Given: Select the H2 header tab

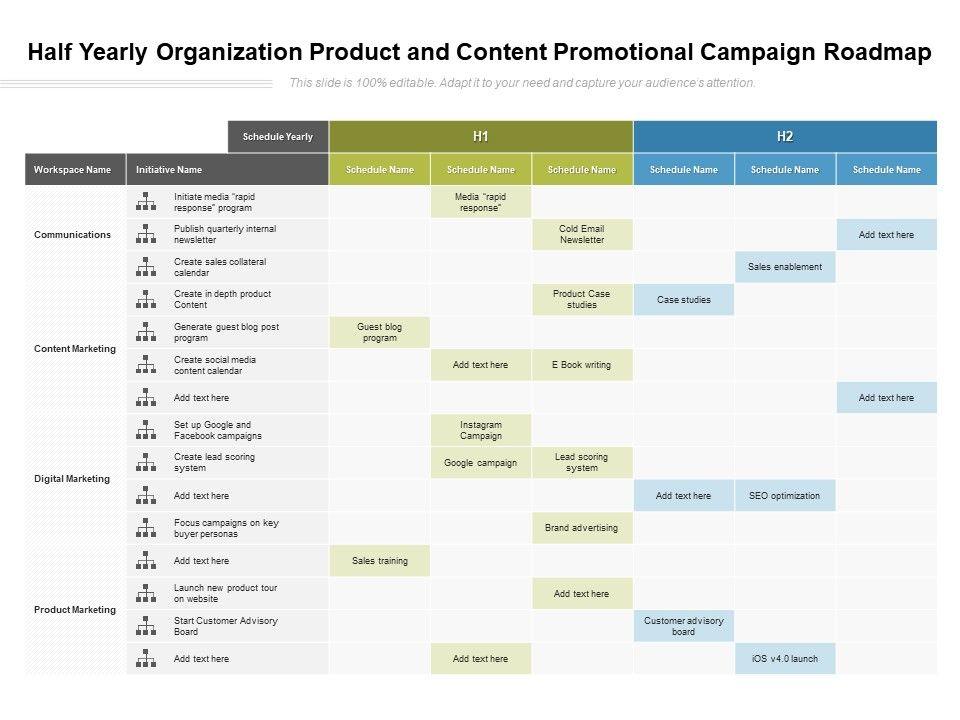Looking at the screenshot, I should click(785, 137).
